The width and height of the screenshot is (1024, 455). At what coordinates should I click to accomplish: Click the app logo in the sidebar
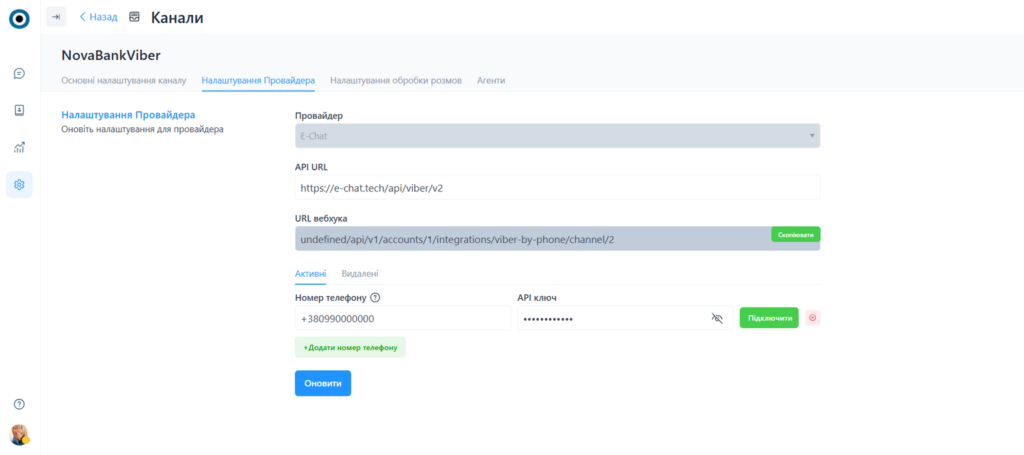pos(19,18)
